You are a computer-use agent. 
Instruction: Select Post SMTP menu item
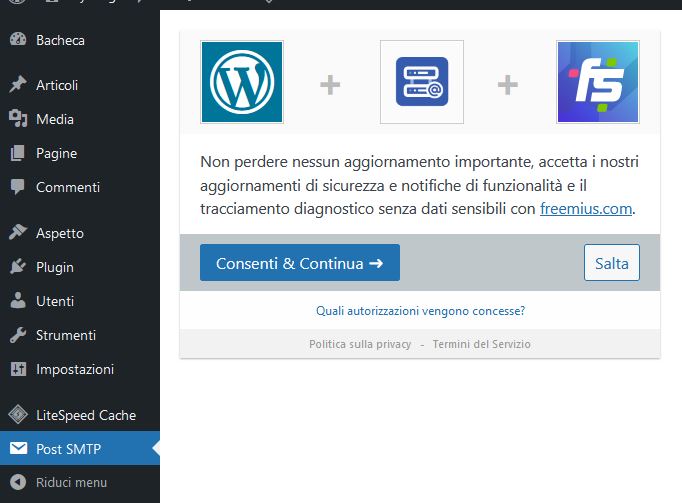pos(80,448)
